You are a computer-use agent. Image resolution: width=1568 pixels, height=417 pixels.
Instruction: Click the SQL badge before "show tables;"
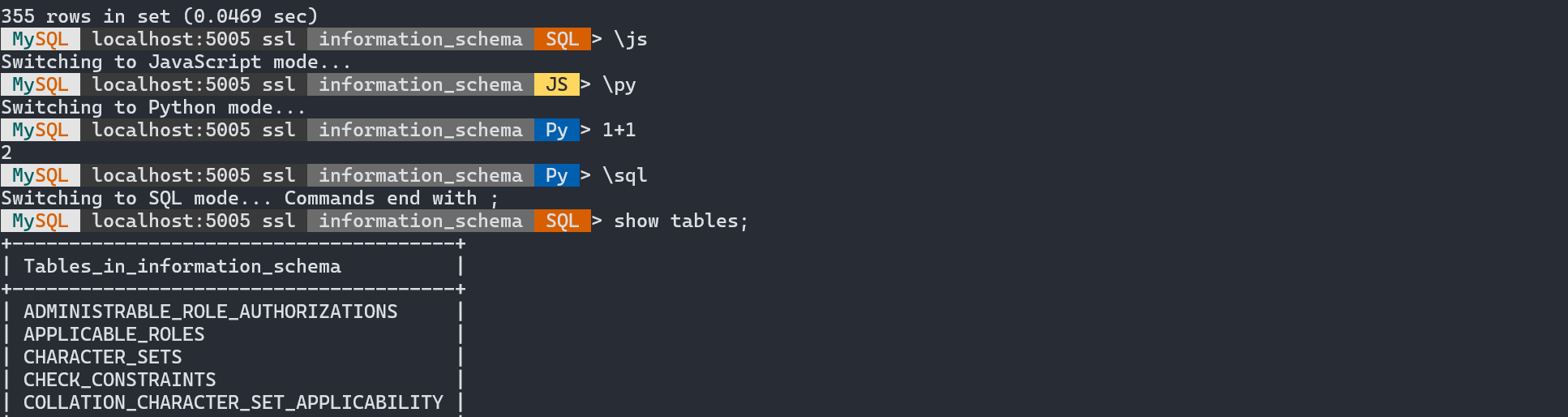tap(562, 221)
